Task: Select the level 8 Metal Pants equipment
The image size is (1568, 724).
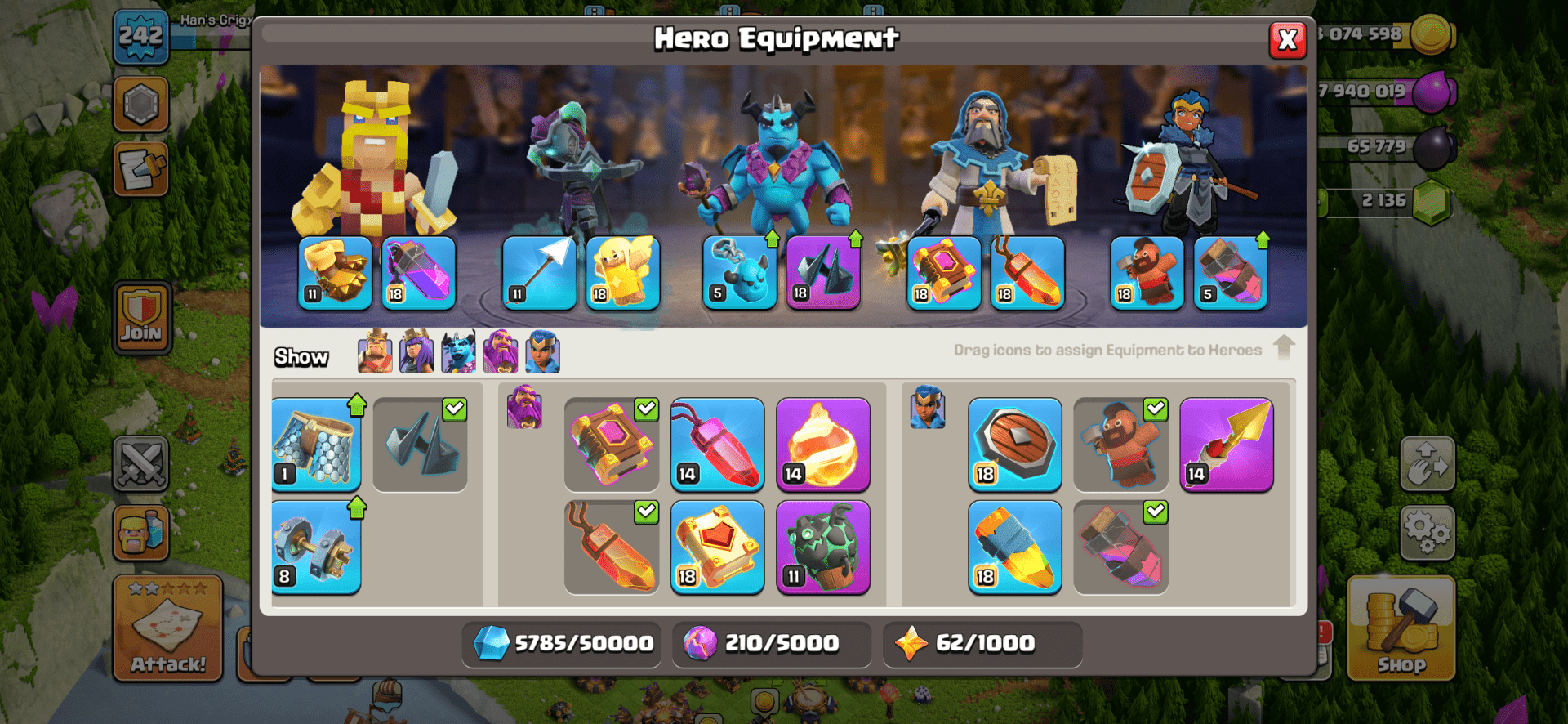Action: [x=316, y=547]
